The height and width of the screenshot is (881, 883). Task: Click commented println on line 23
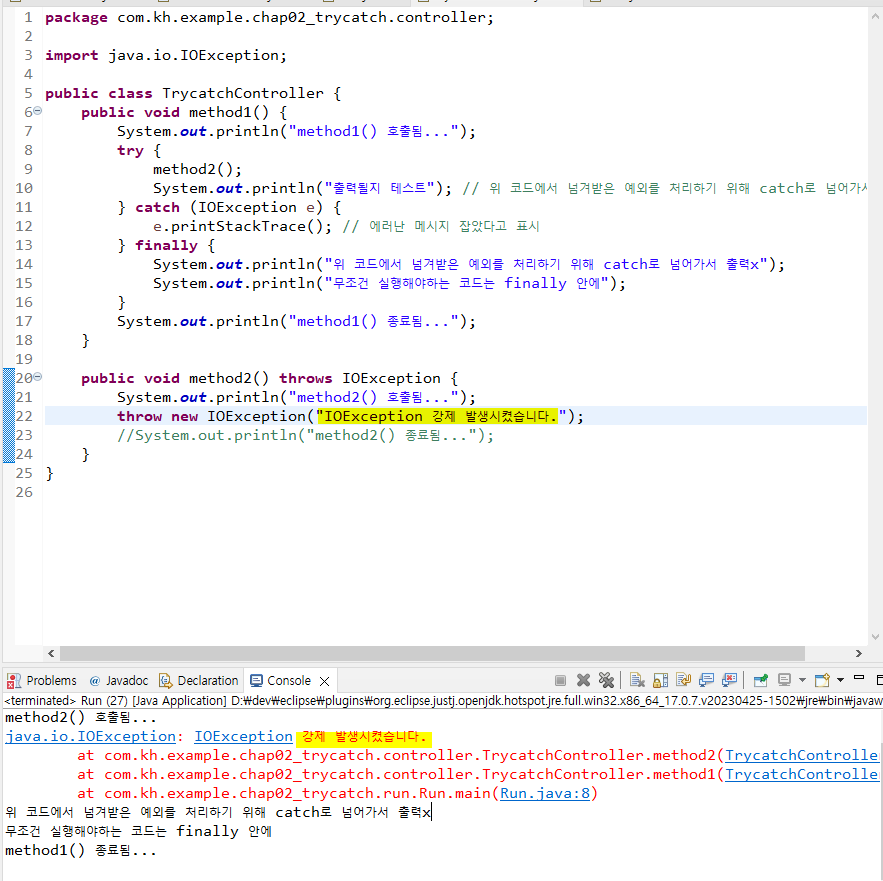(x=305, y=435)
